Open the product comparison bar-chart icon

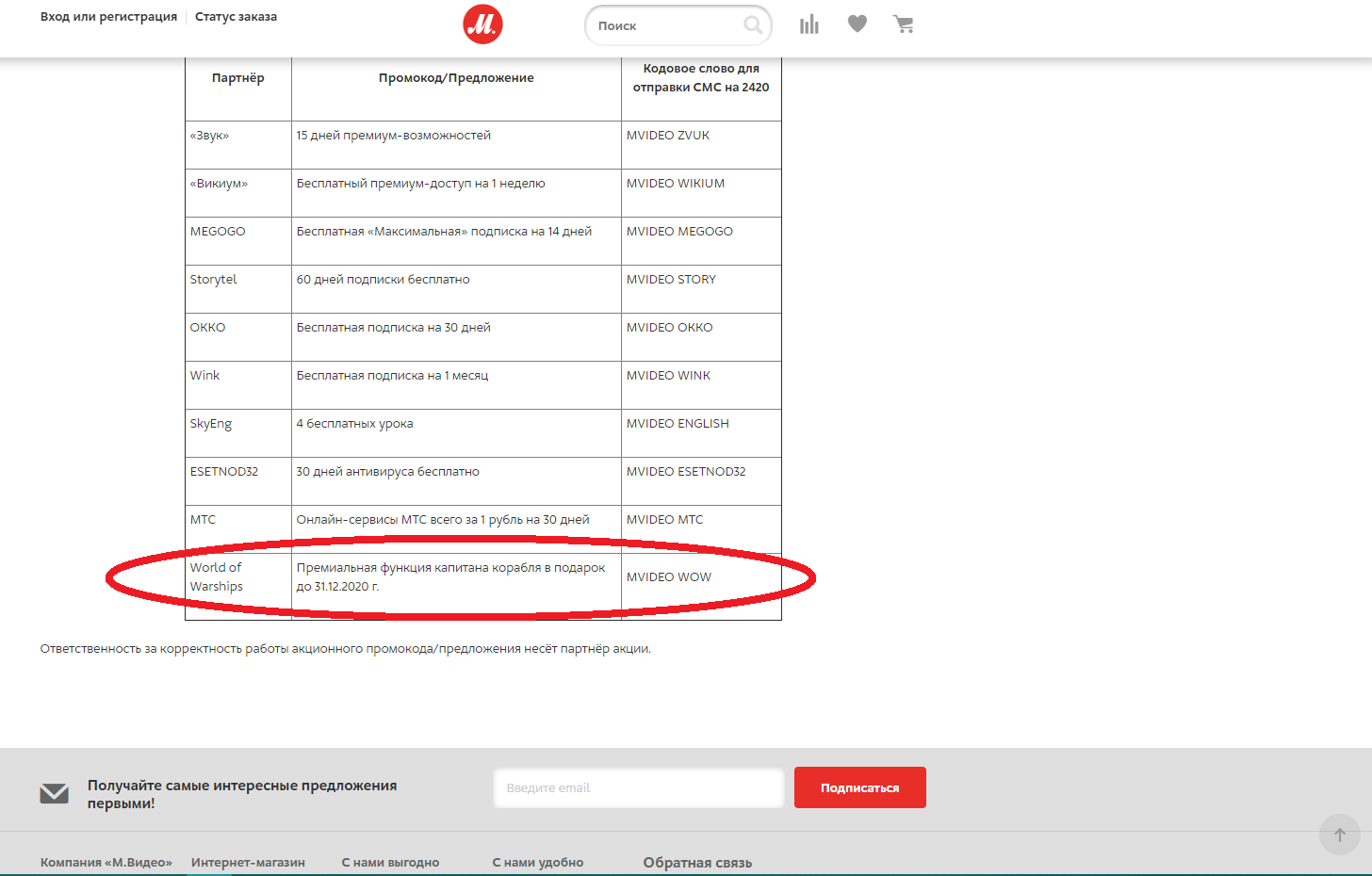click(x=809, y=24)
